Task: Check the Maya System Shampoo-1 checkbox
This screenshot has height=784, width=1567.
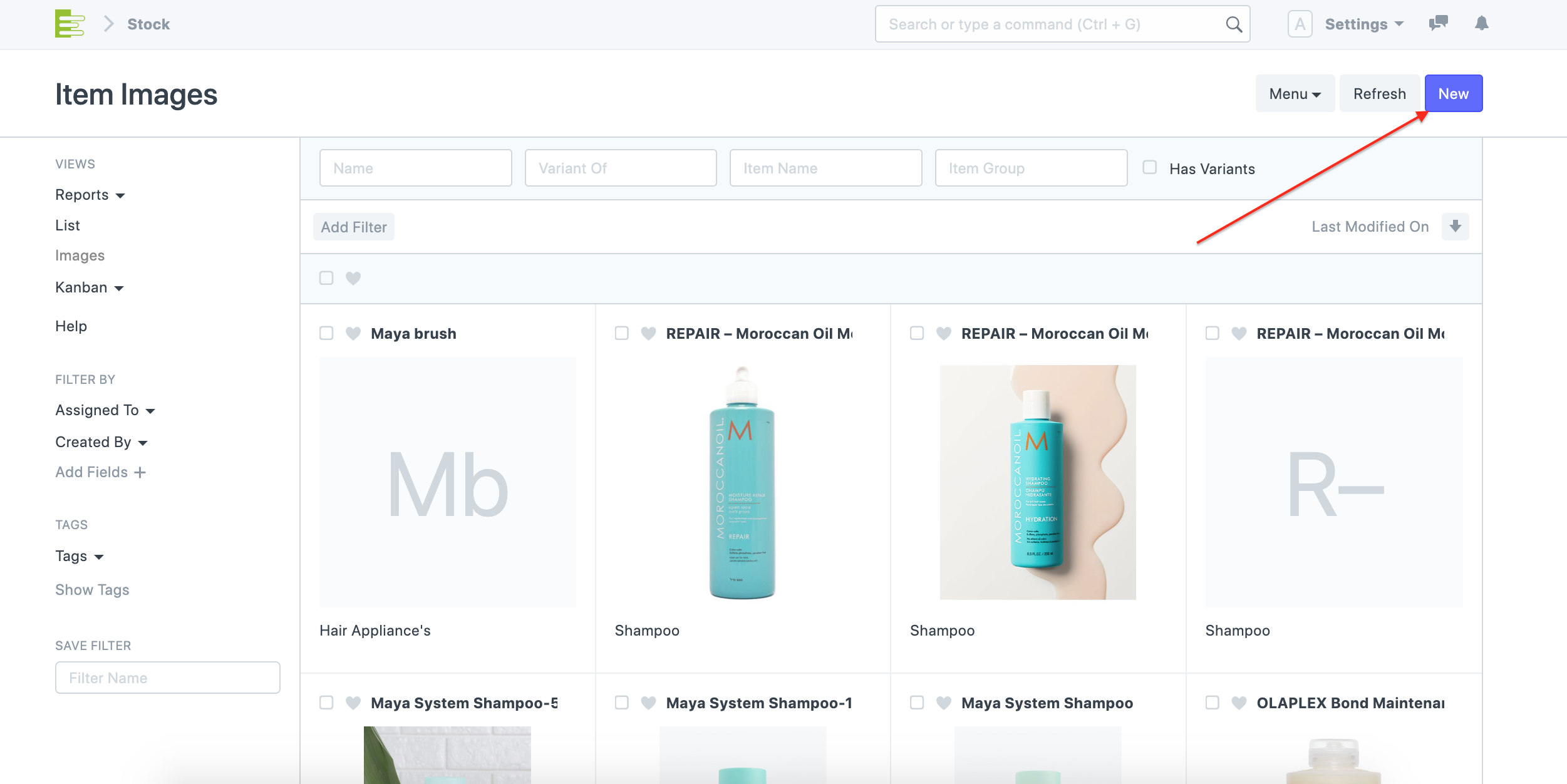Action: point(621,703)
